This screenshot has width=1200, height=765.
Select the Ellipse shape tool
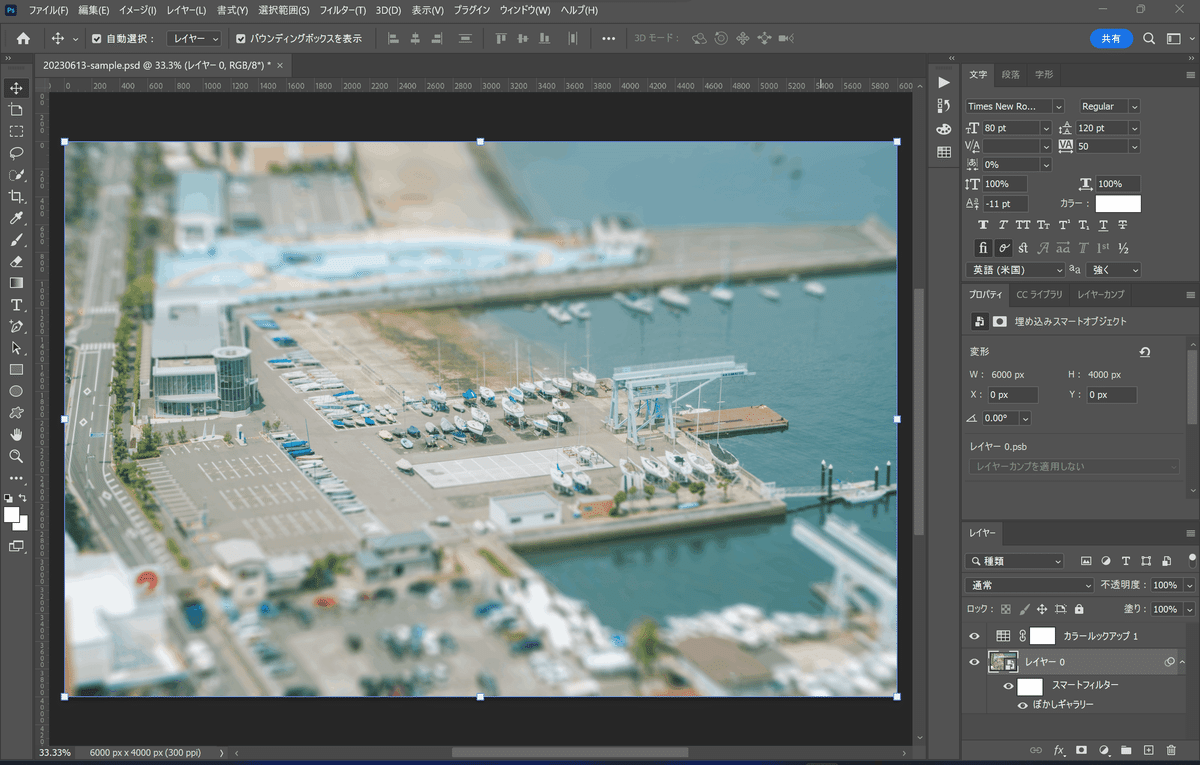tap(16, 391)
